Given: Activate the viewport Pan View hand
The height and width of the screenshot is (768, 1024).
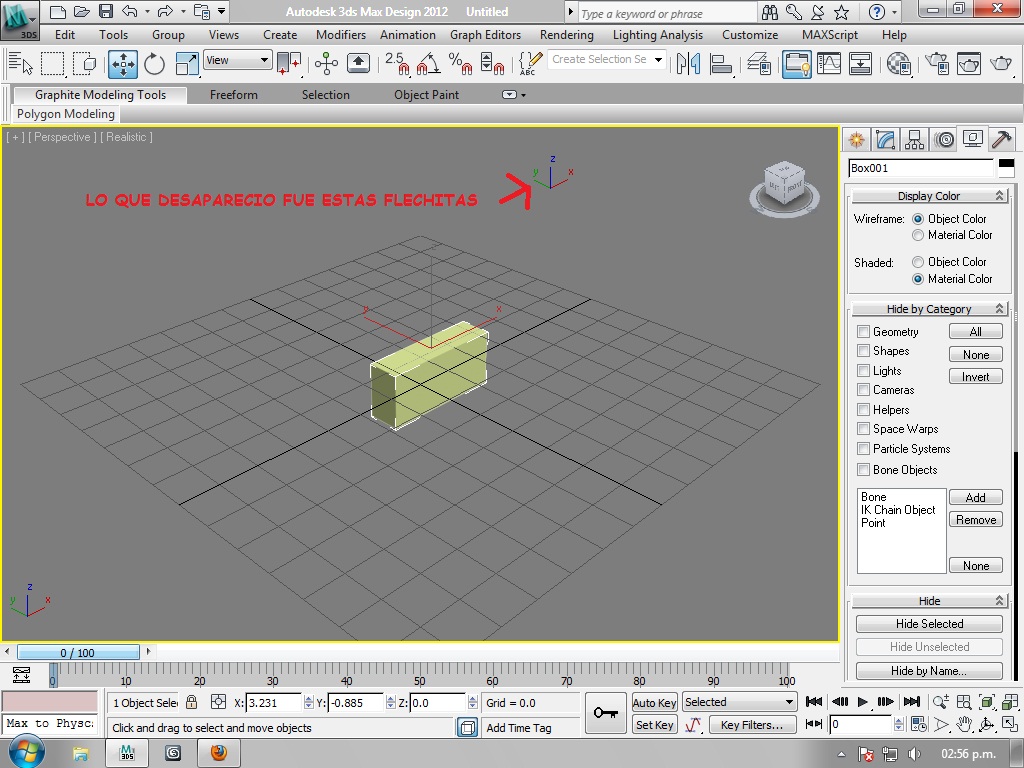Looking at the screenshot, I should (964, 724).
